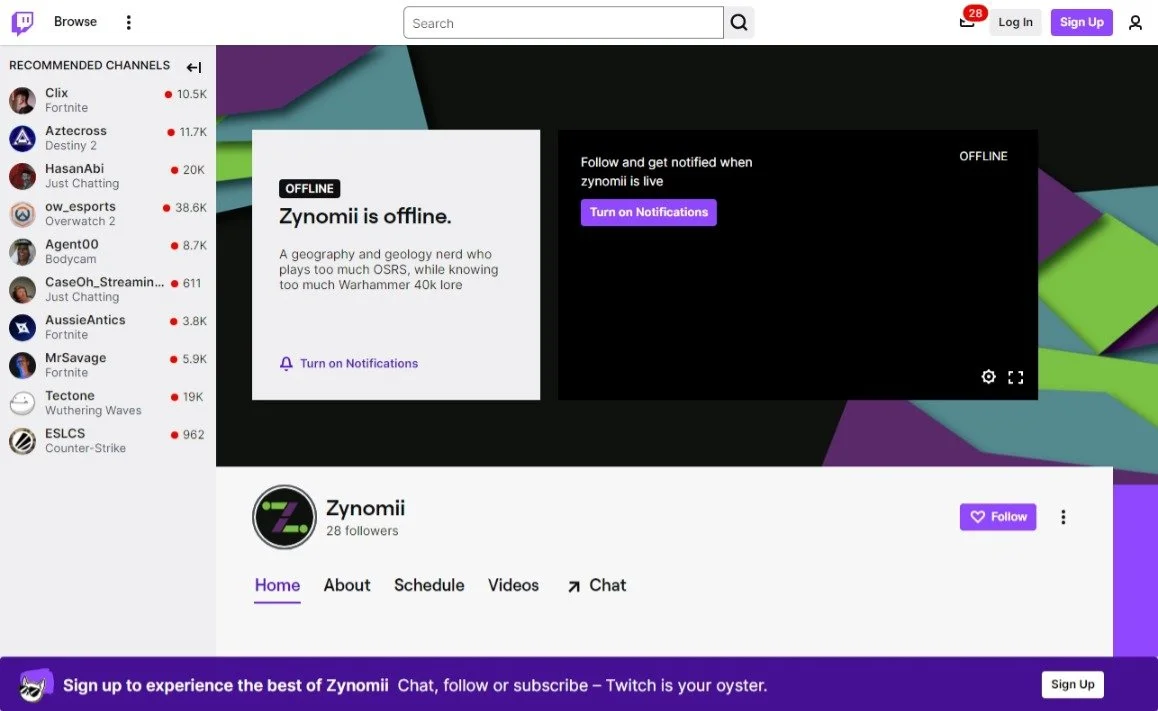This screenshot has height=711, width=1158.
Task: Click the HasanAbi channel name
Action: tap(75, 168)
